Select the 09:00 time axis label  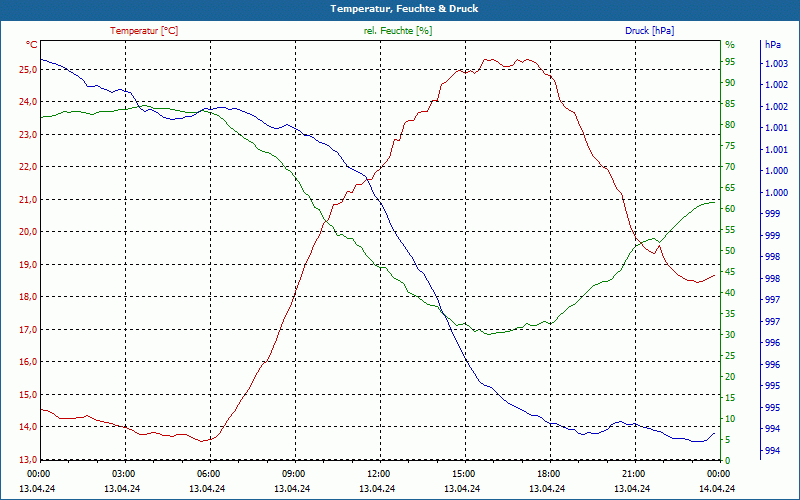(292, 474)
